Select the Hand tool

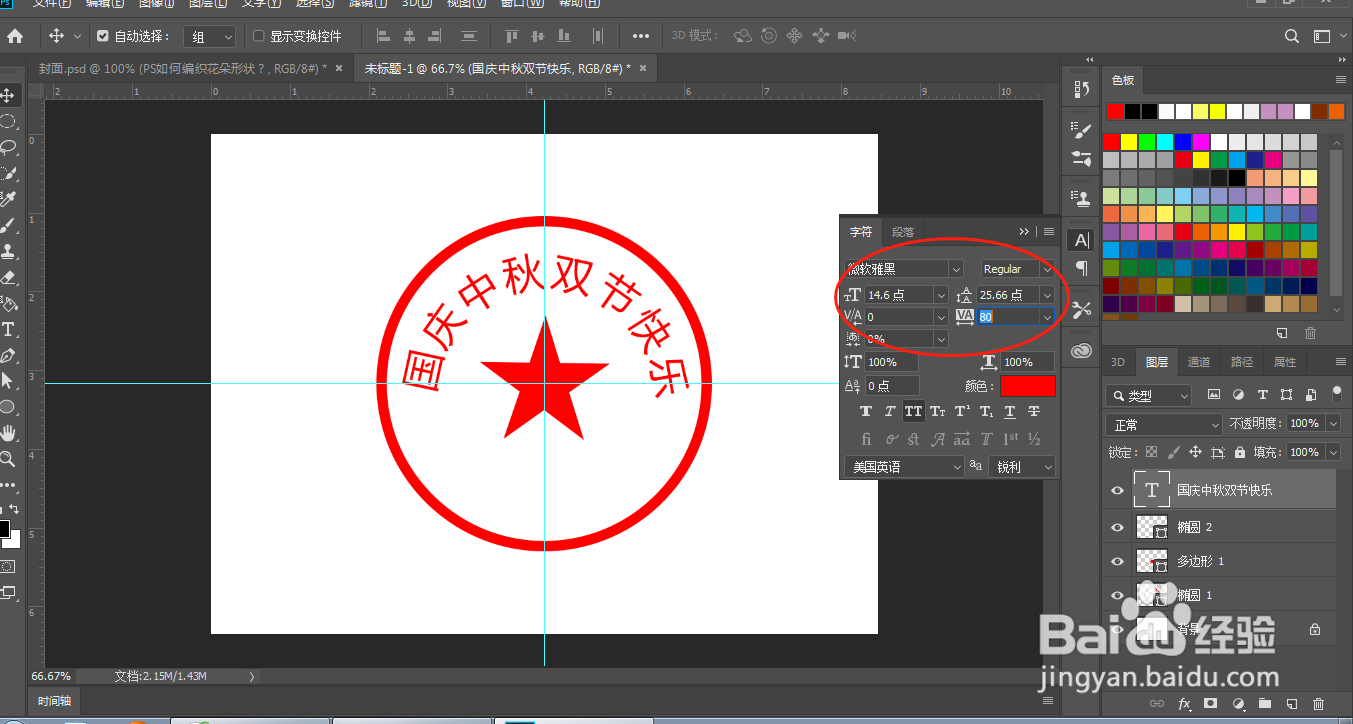8,433
